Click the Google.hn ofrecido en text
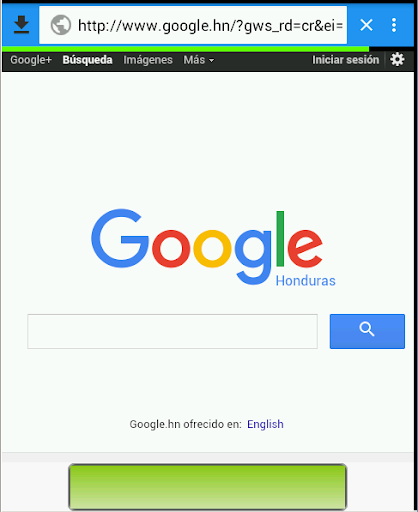 click(185, 424)
